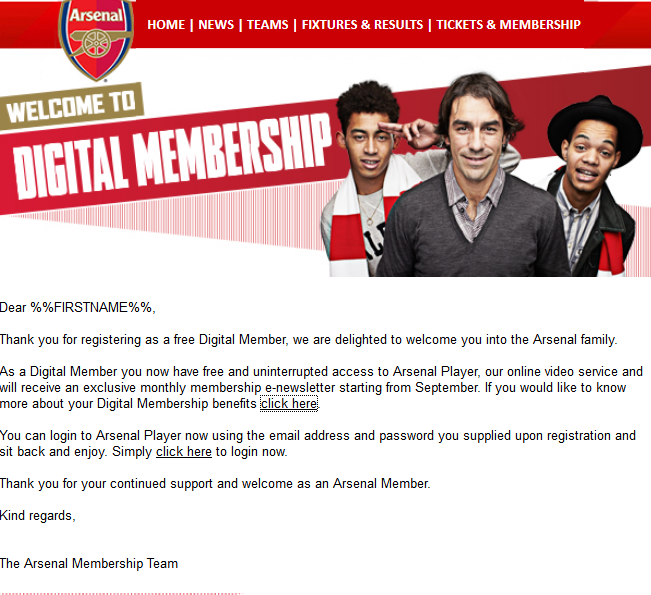Go to the NEWS section
The height and width of the screenshot is (595, 651).
point(216,24)
